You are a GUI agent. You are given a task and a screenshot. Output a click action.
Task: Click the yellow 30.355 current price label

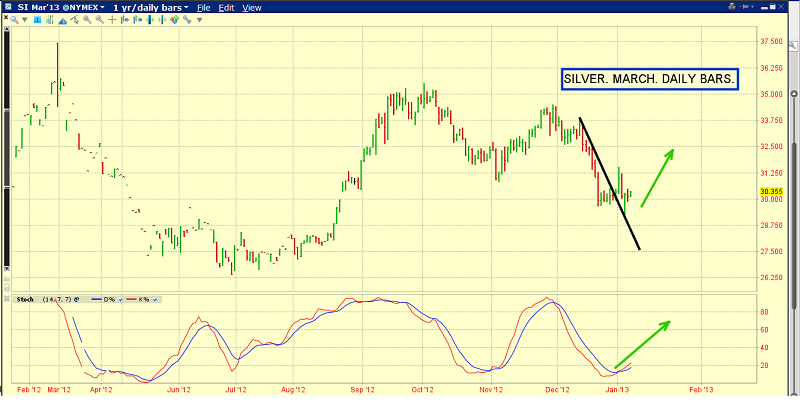[770, 191]
